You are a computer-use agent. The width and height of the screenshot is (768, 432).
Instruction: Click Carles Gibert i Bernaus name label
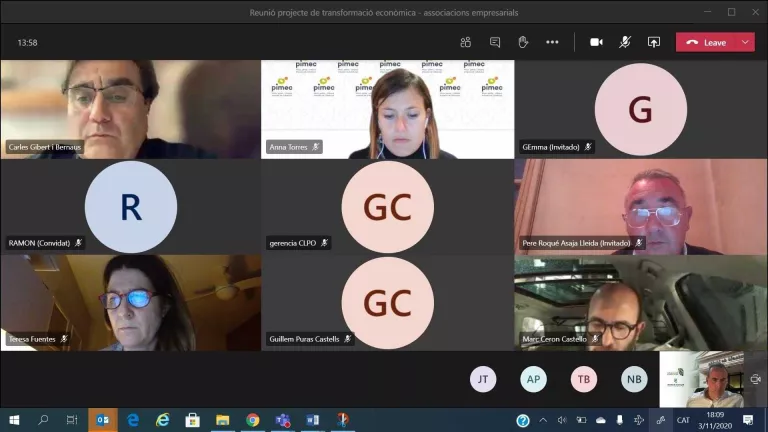coord(45,147)
